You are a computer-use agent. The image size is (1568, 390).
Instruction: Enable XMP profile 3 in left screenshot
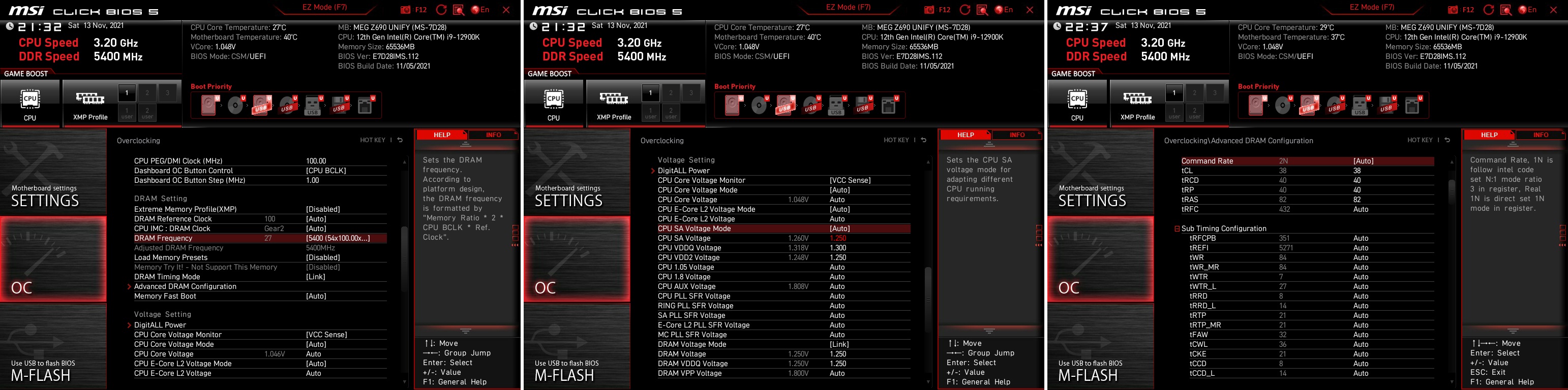[167, 93]
